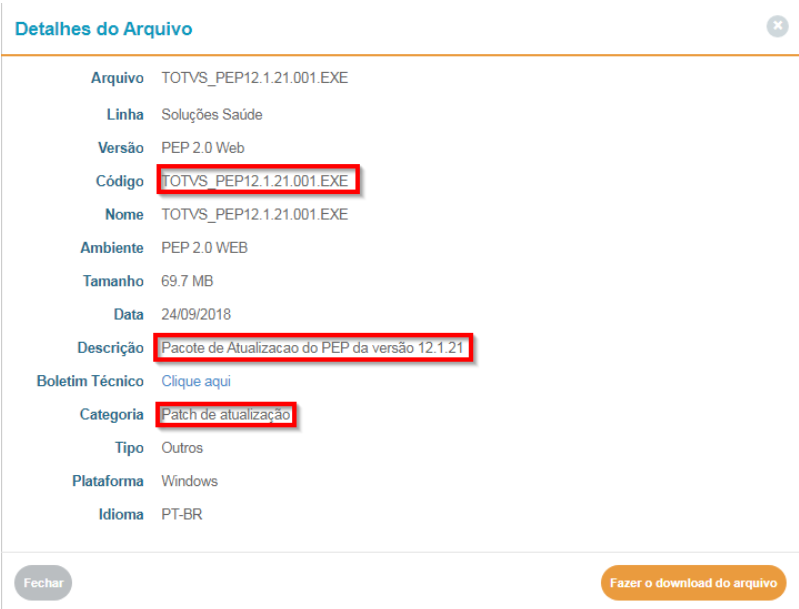The image size is (799, 609).
Task: Click the Ambiente value PEP 2.0 WEB
Action: click(x=204, y=248)
